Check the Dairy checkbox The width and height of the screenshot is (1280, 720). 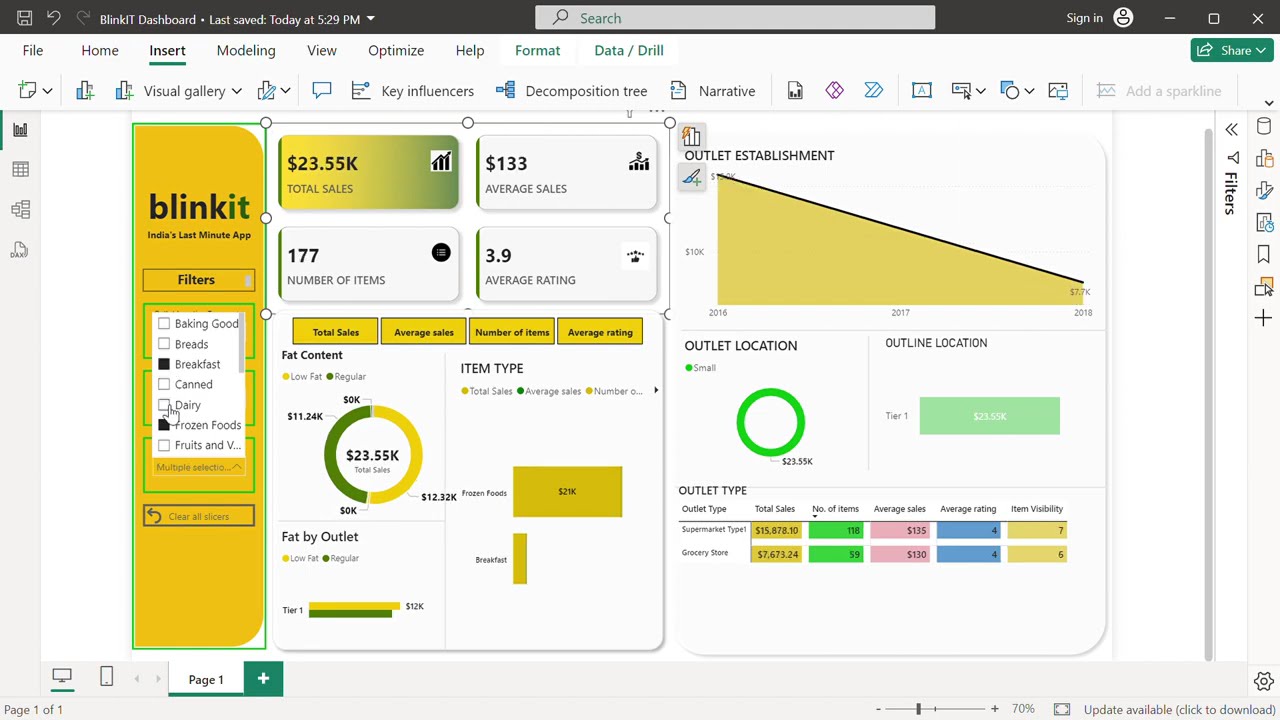tap(164, 405)
